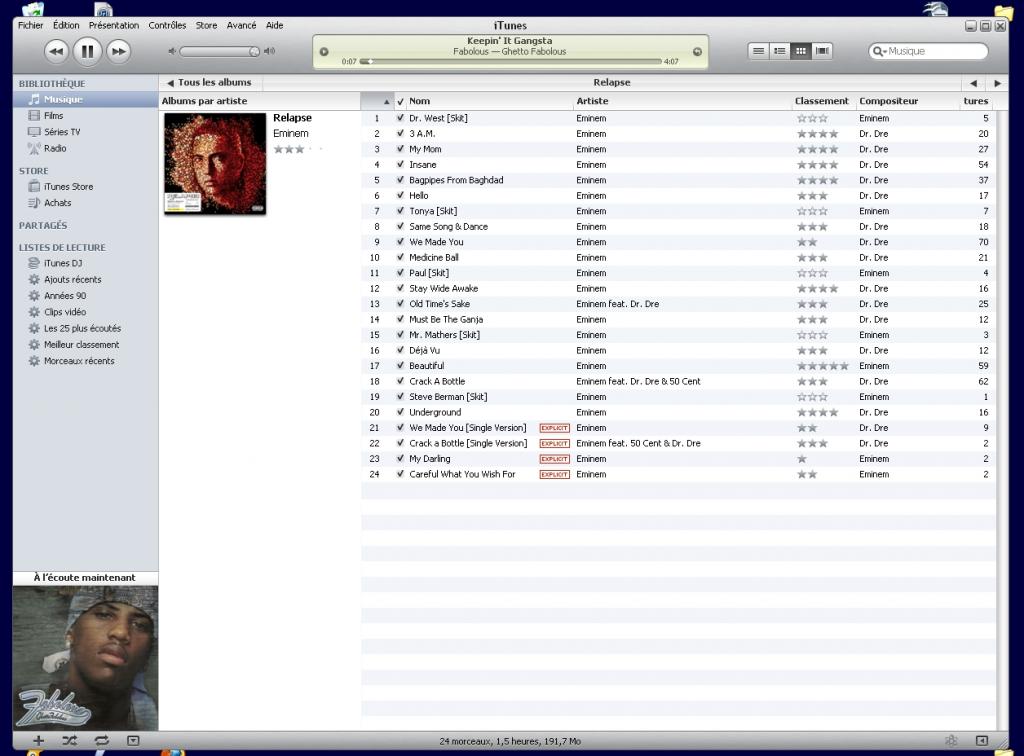Toggle repeat mode
This screenshot has width=1024, height=756.
(x=101, y=740)
